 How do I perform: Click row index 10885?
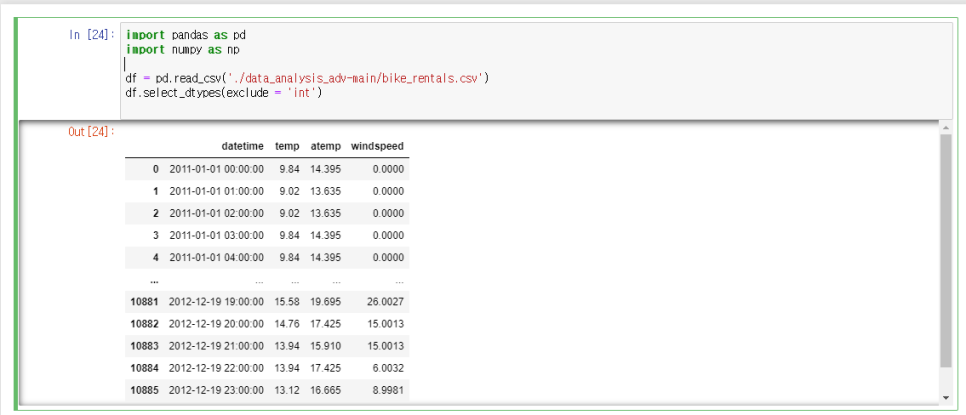[144, 390]
